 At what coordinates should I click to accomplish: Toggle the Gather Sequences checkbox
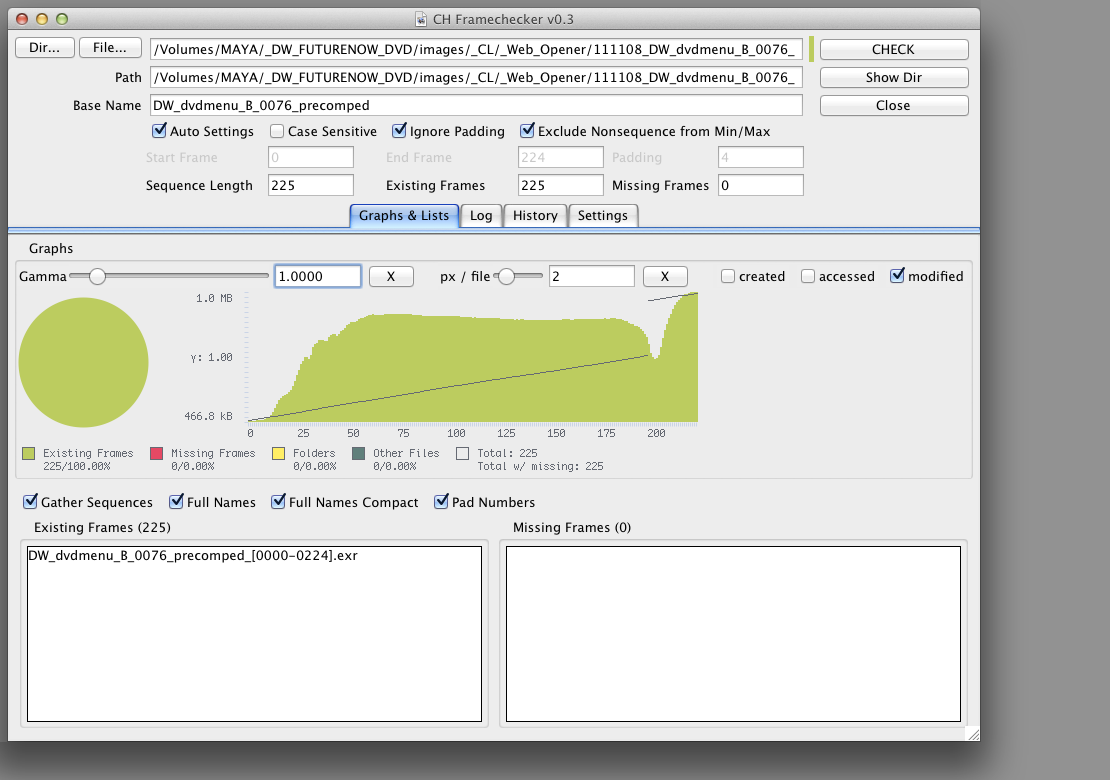[x=30, y=501]
